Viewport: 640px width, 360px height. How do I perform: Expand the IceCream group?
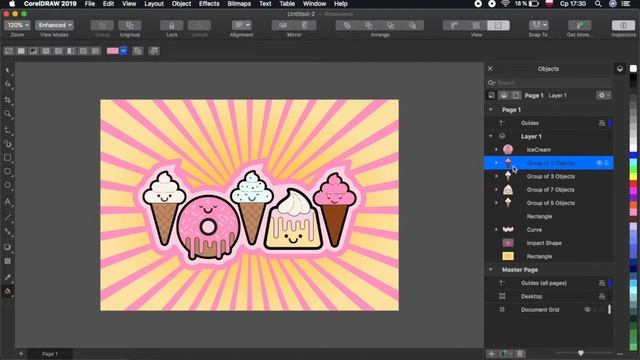496,150
